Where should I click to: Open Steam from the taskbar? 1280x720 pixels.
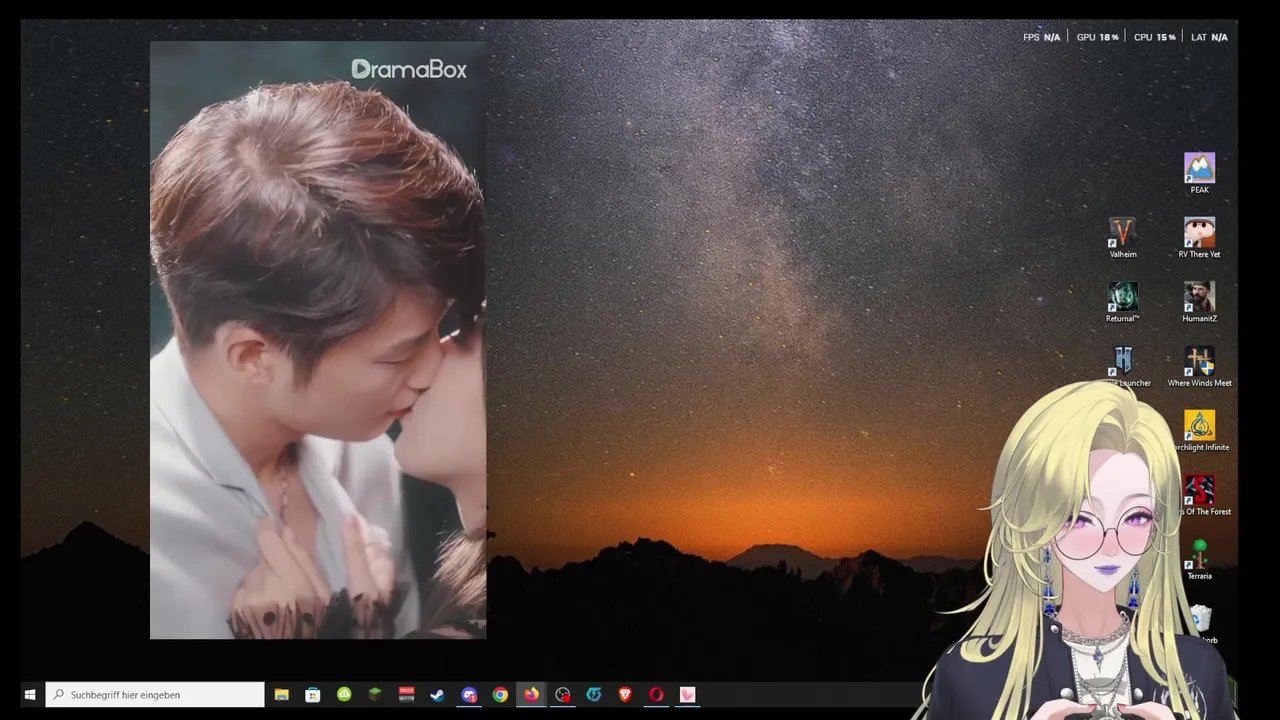(x=437, y=694)
